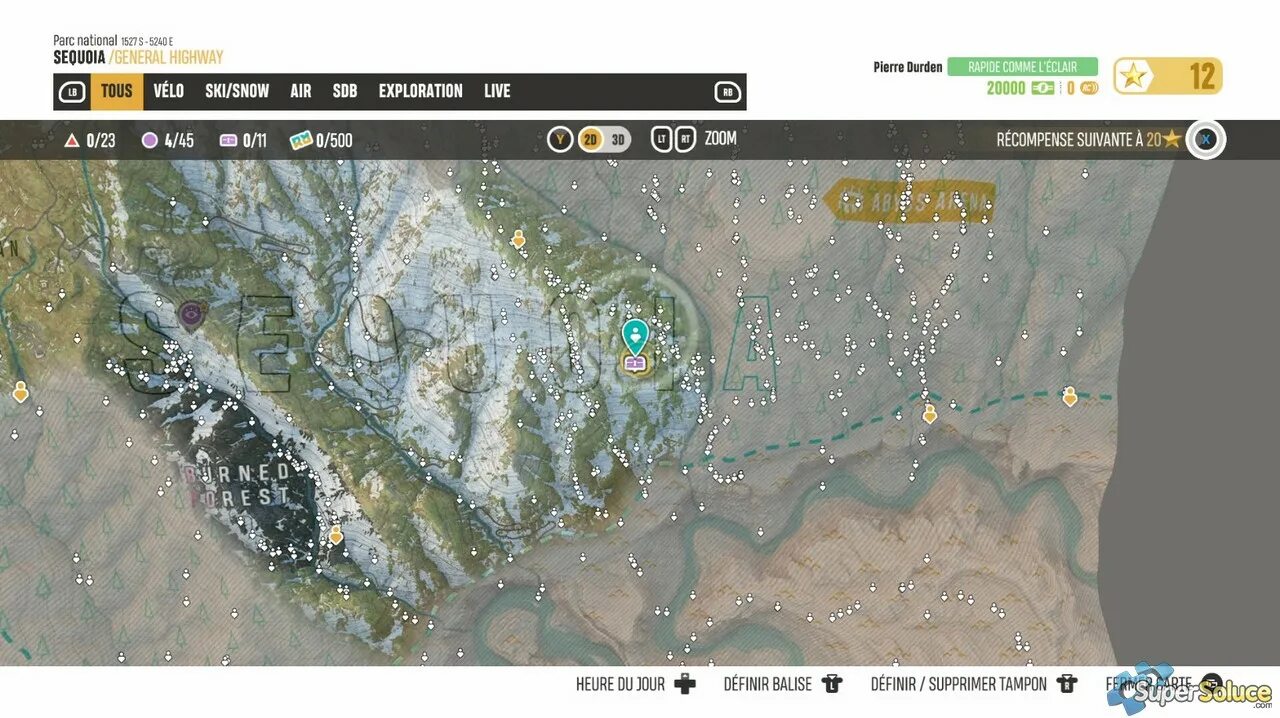The image size is (1280, 718).
Task: Click HEURE DU JOUR label
Action: coord(620,684)
